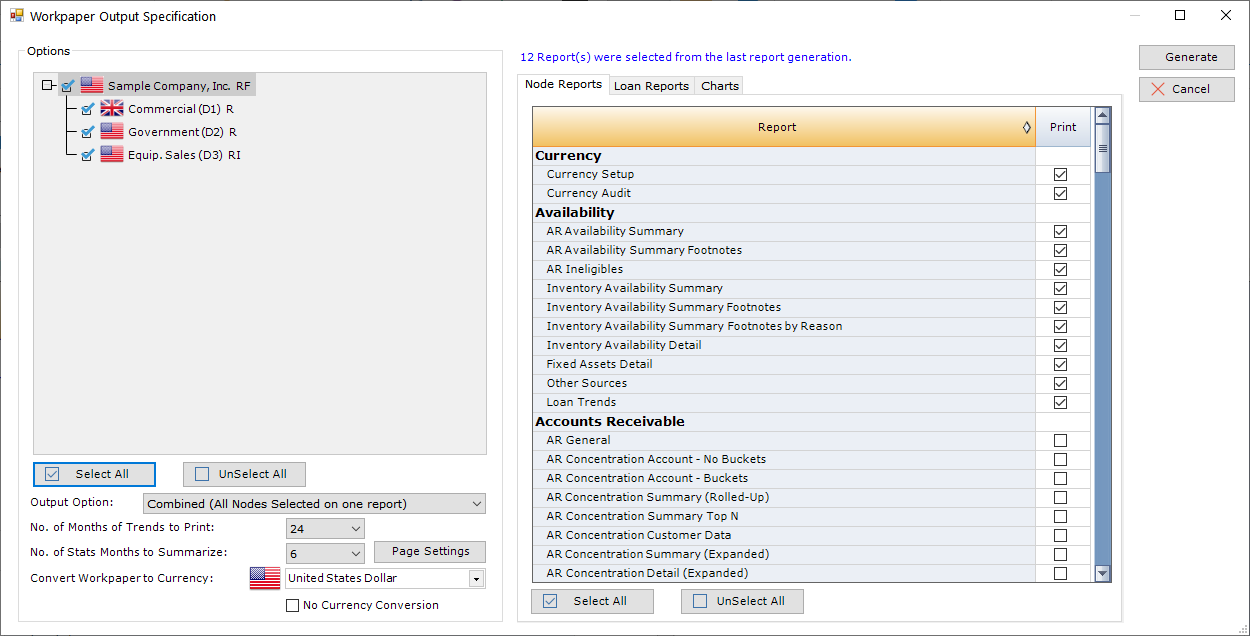Image resolution: width=1250 pixels, height=636 pixels.
Task: Click the flag icon beside Equip. Sales (D3)
Action: point(111,155)
